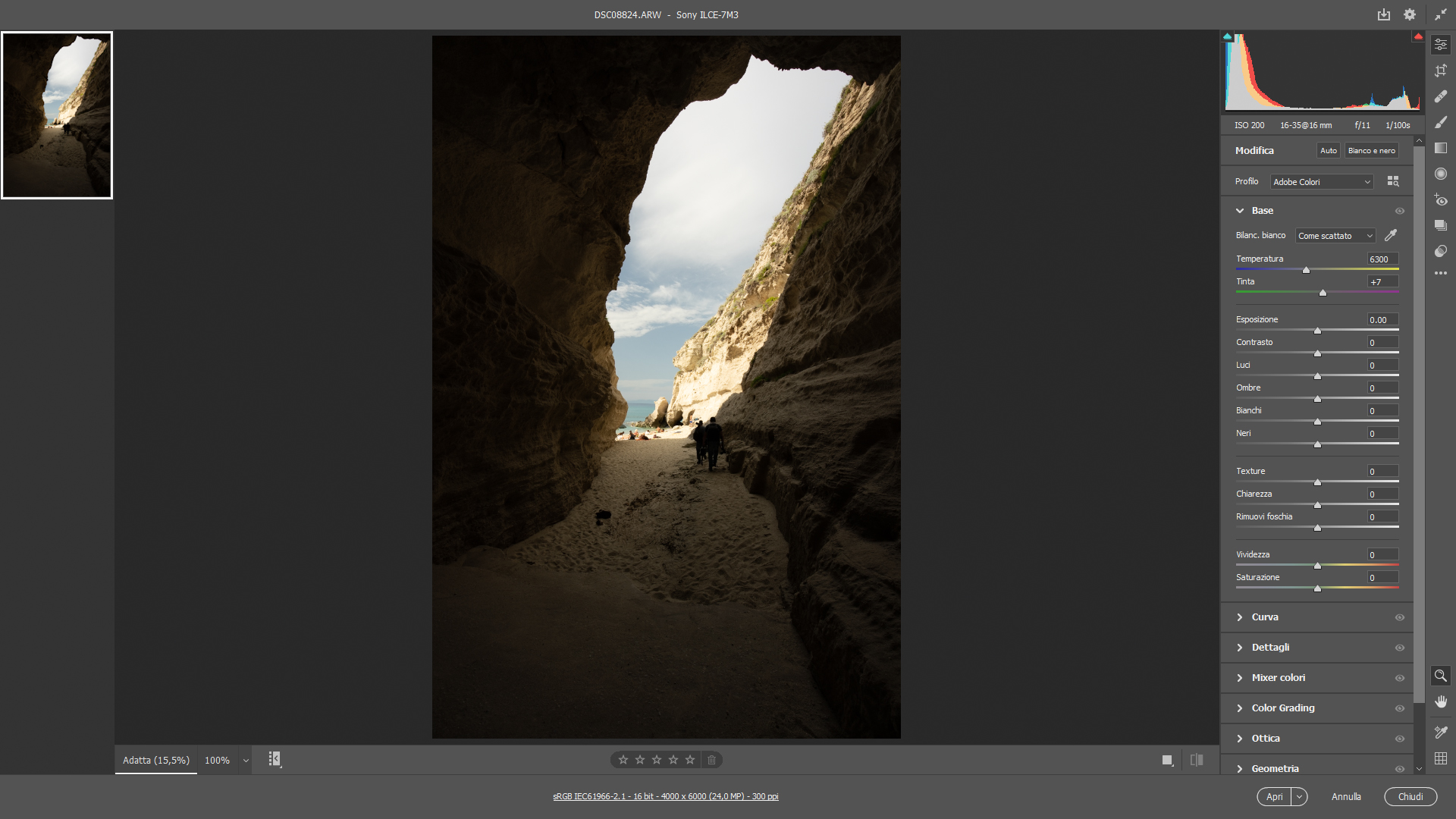This screenshot has width=1456, height=819.
Task: Toggle visibility of Color Grading section
Action: tap(1400, 708)
